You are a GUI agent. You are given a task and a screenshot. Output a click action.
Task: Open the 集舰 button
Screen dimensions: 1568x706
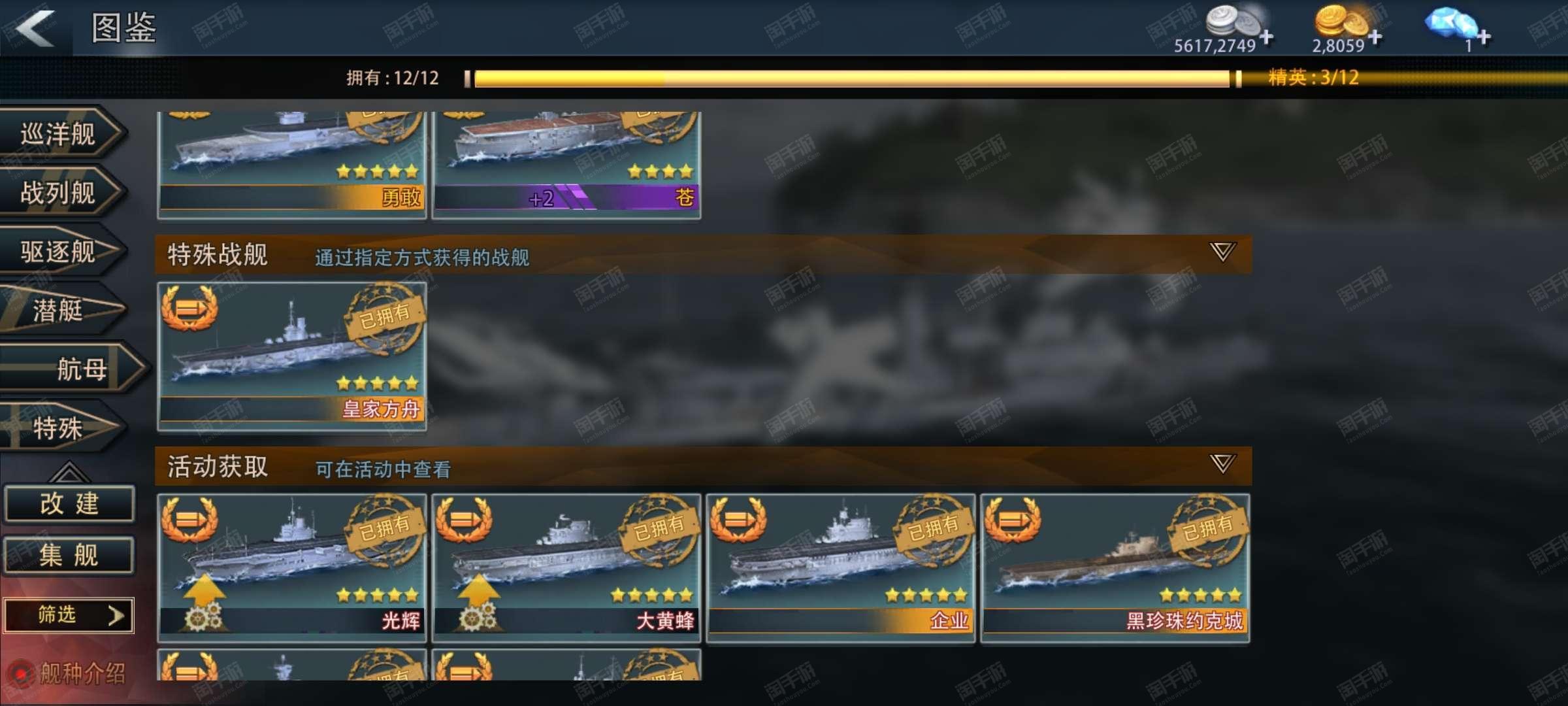point(69,556)
